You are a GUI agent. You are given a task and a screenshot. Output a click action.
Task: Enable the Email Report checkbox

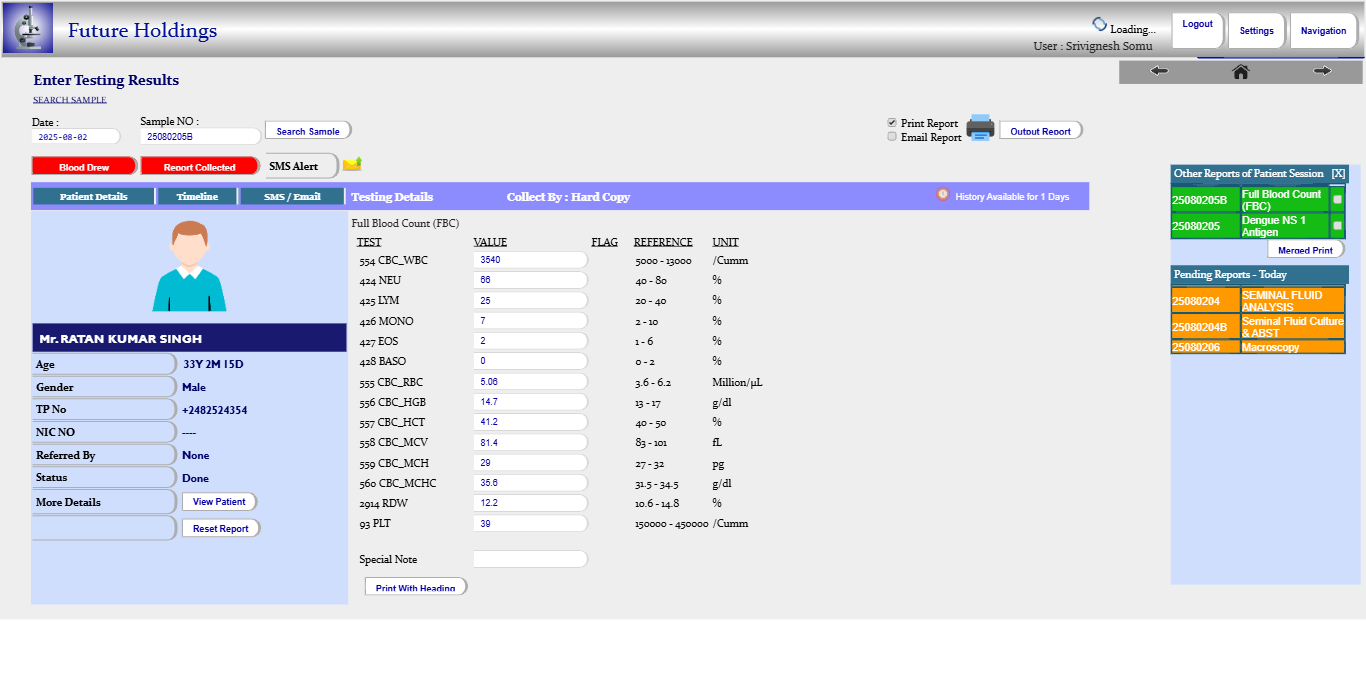point(892,137)
